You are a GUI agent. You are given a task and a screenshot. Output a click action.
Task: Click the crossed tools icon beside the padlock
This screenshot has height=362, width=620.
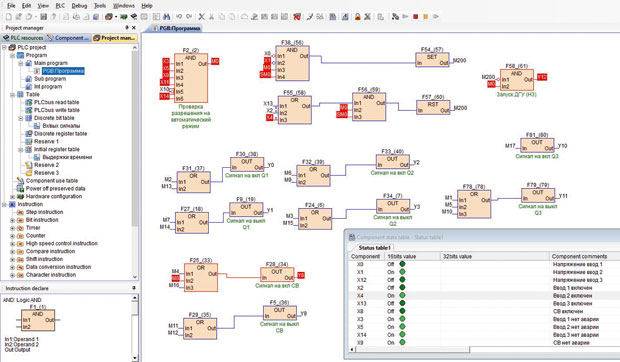[x=368, y=17]
